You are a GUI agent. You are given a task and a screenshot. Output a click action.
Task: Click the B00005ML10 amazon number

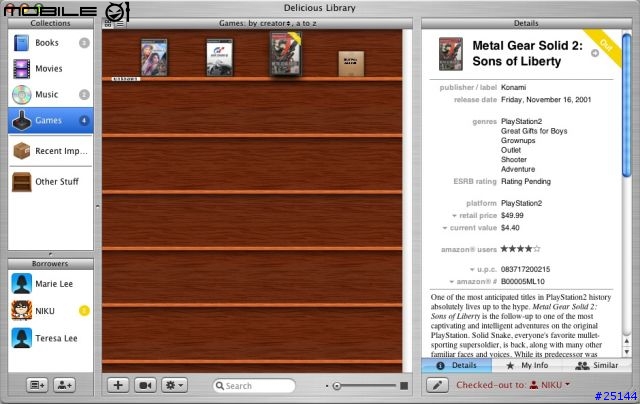[x=523, y=282]
